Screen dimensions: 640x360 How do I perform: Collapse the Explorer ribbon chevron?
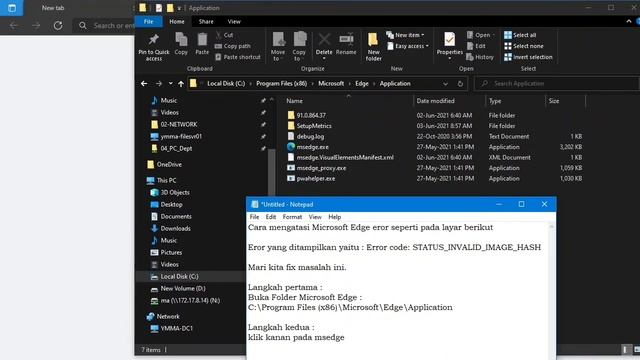[629, 21]
